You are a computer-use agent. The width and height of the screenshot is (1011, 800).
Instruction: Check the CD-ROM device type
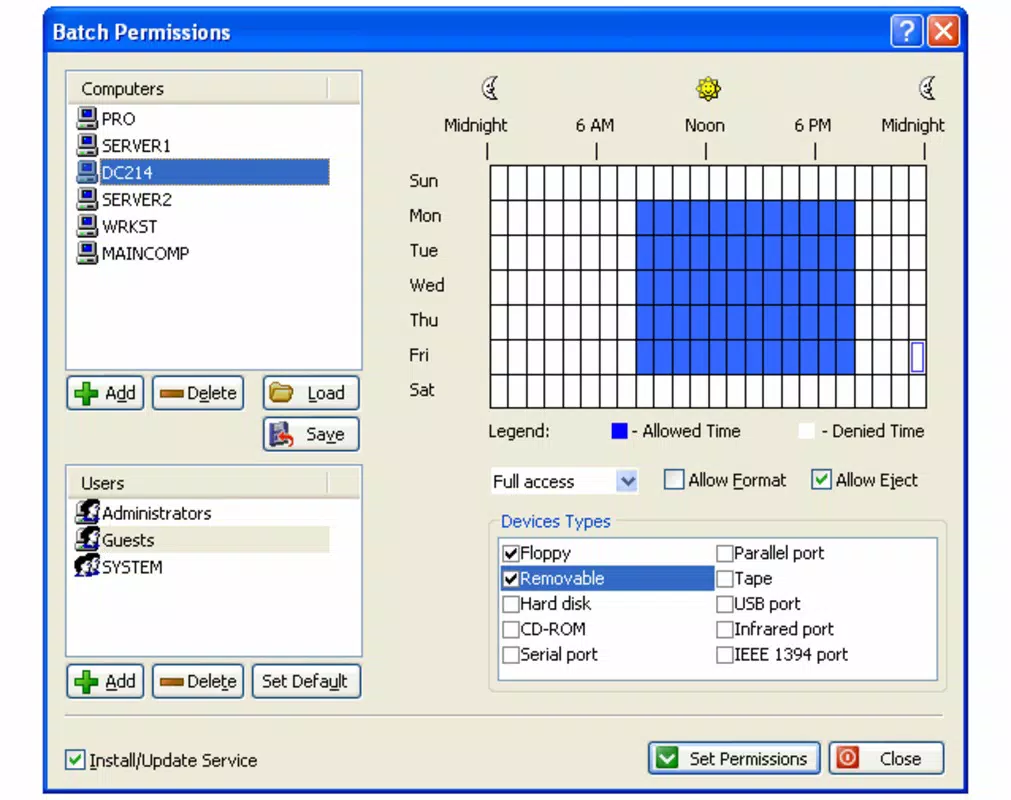[511, 629]
